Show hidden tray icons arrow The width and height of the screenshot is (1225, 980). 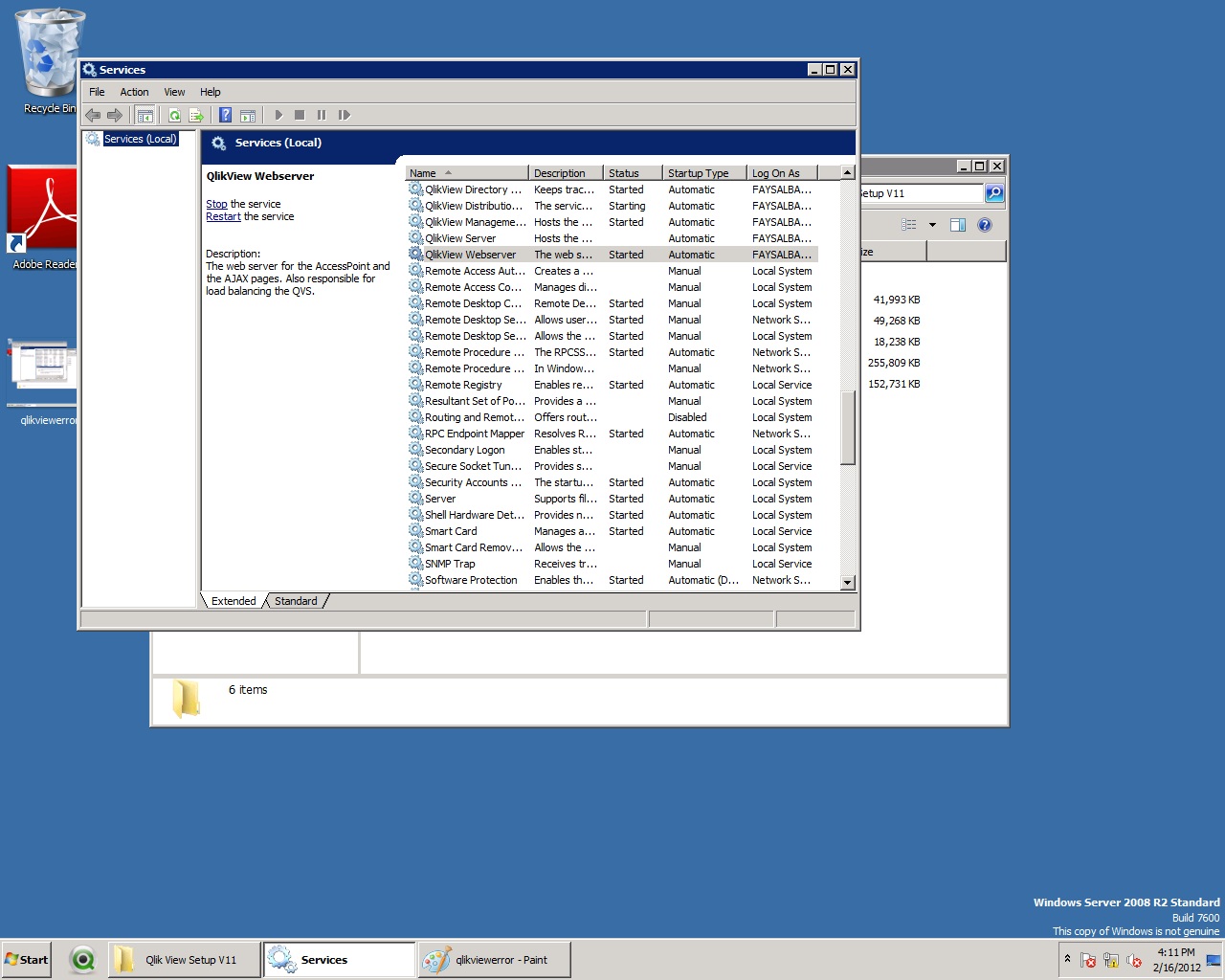click(1067, 959)
